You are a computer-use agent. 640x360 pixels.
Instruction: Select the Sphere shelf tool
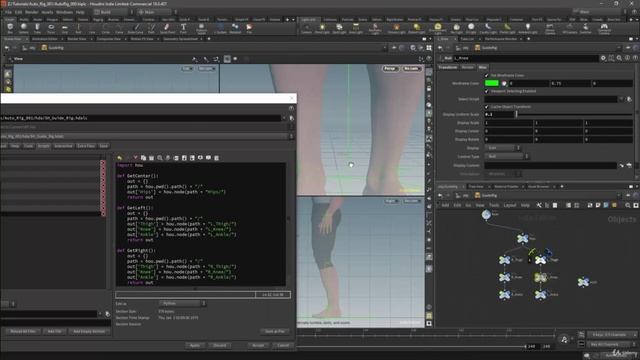coord(24,28)
